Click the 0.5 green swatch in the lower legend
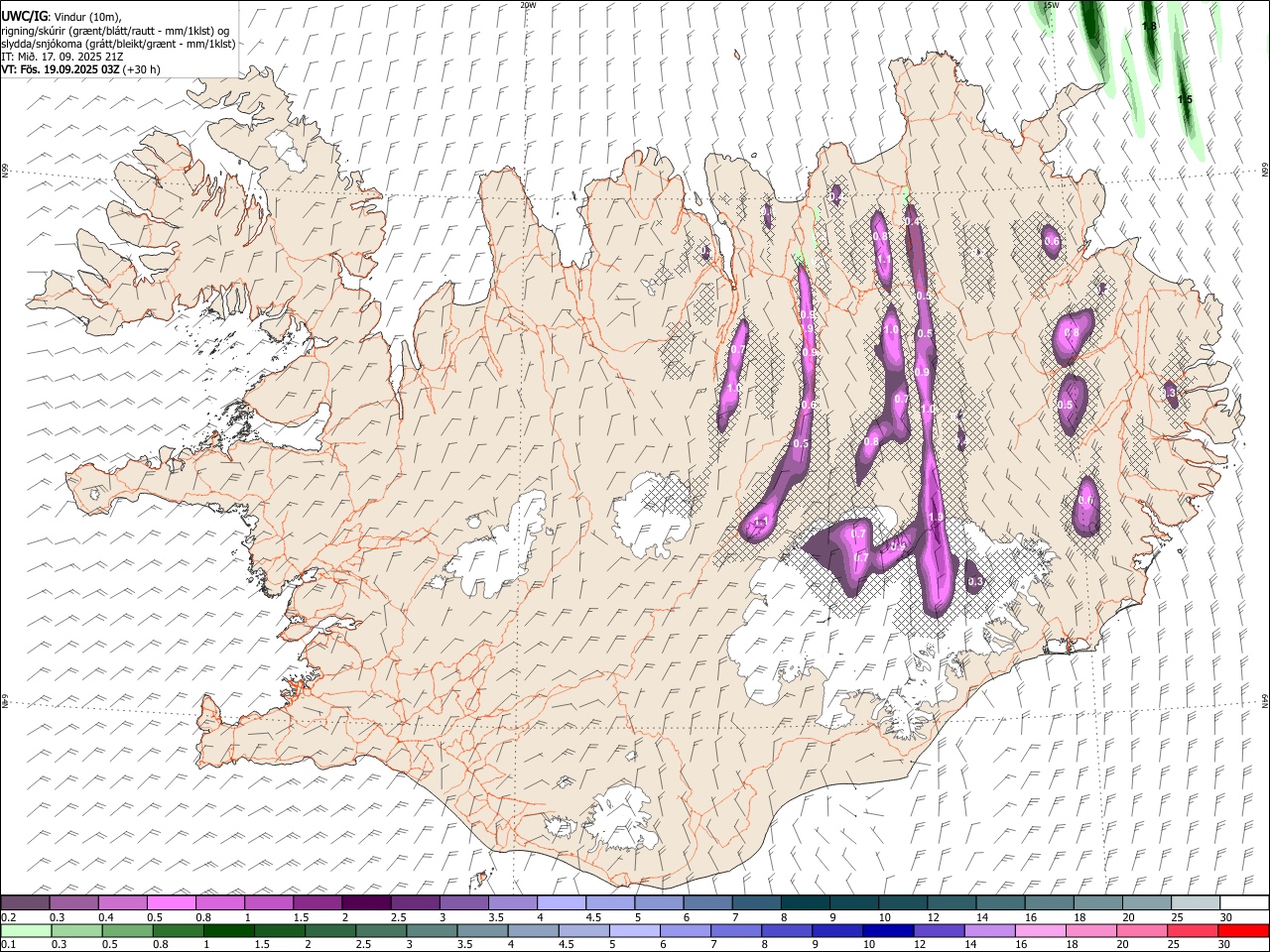1270x952 pixels. (x=127, y=930)
